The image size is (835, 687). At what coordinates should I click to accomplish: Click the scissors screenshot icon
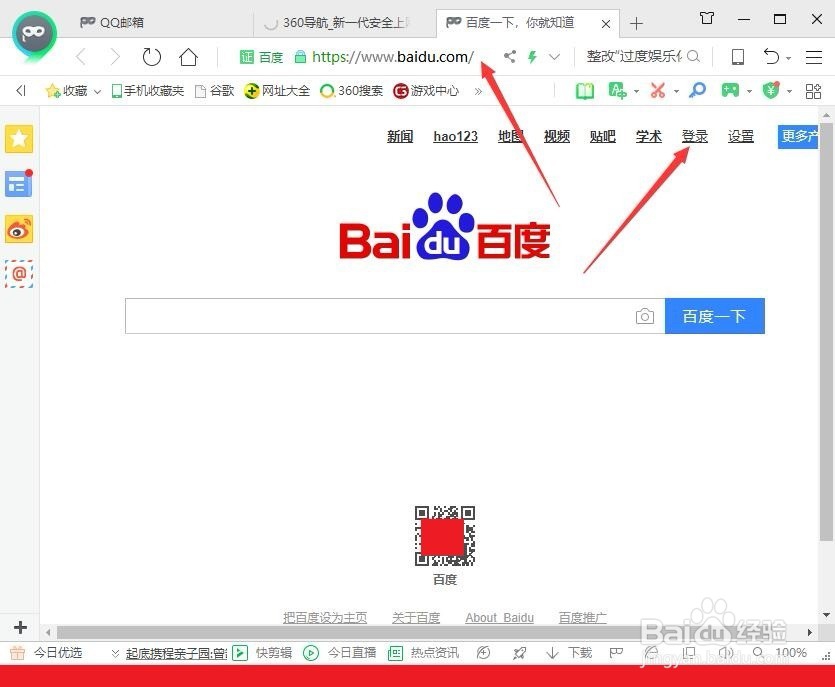(658, 91)
